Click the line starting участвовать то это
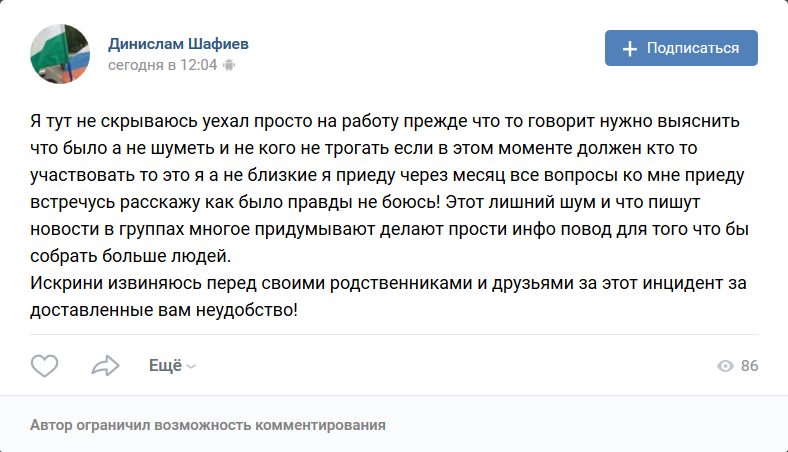The width and height of the screenshot is (788, 452). pyautogui.click(x=387, y=175)
